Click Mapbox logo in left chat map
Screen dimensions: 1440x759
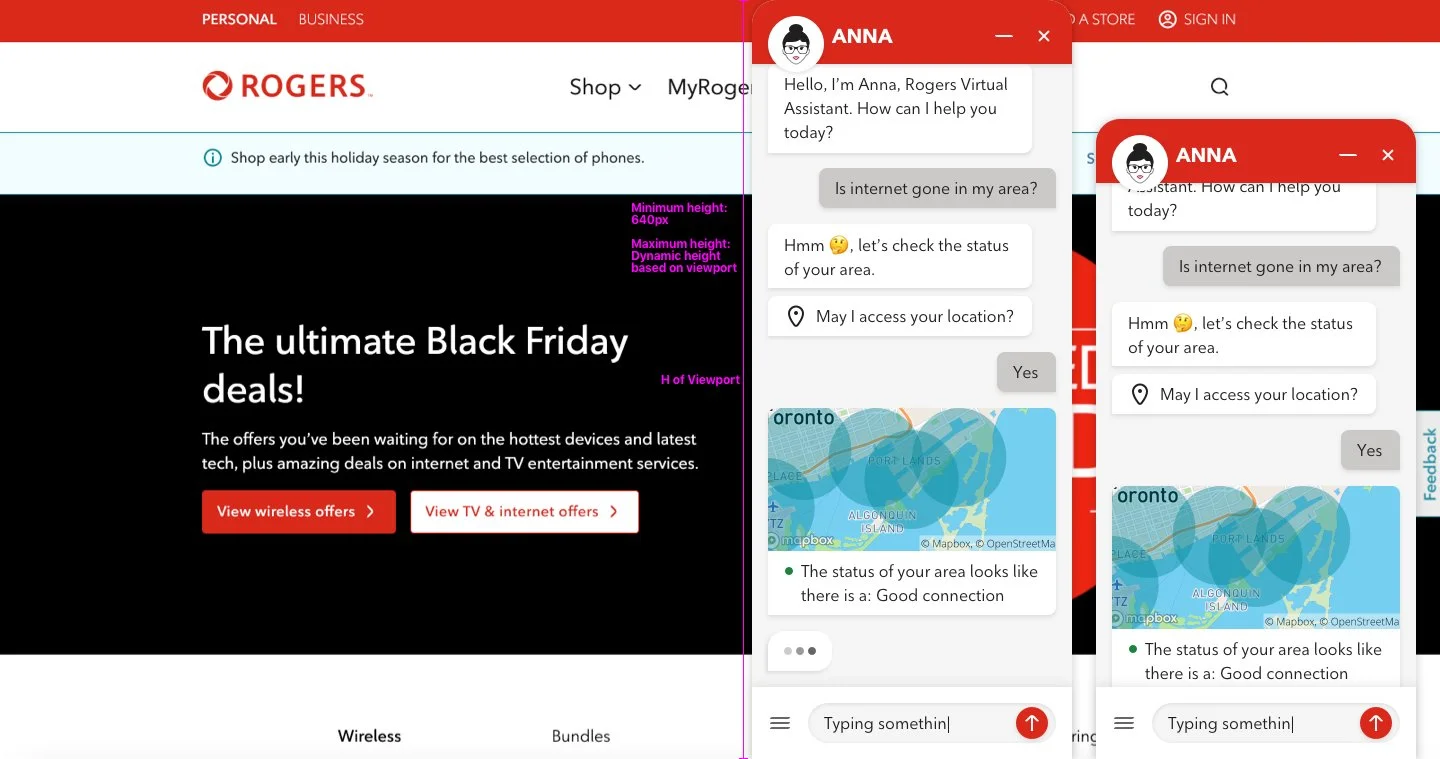tap(802, 541)
